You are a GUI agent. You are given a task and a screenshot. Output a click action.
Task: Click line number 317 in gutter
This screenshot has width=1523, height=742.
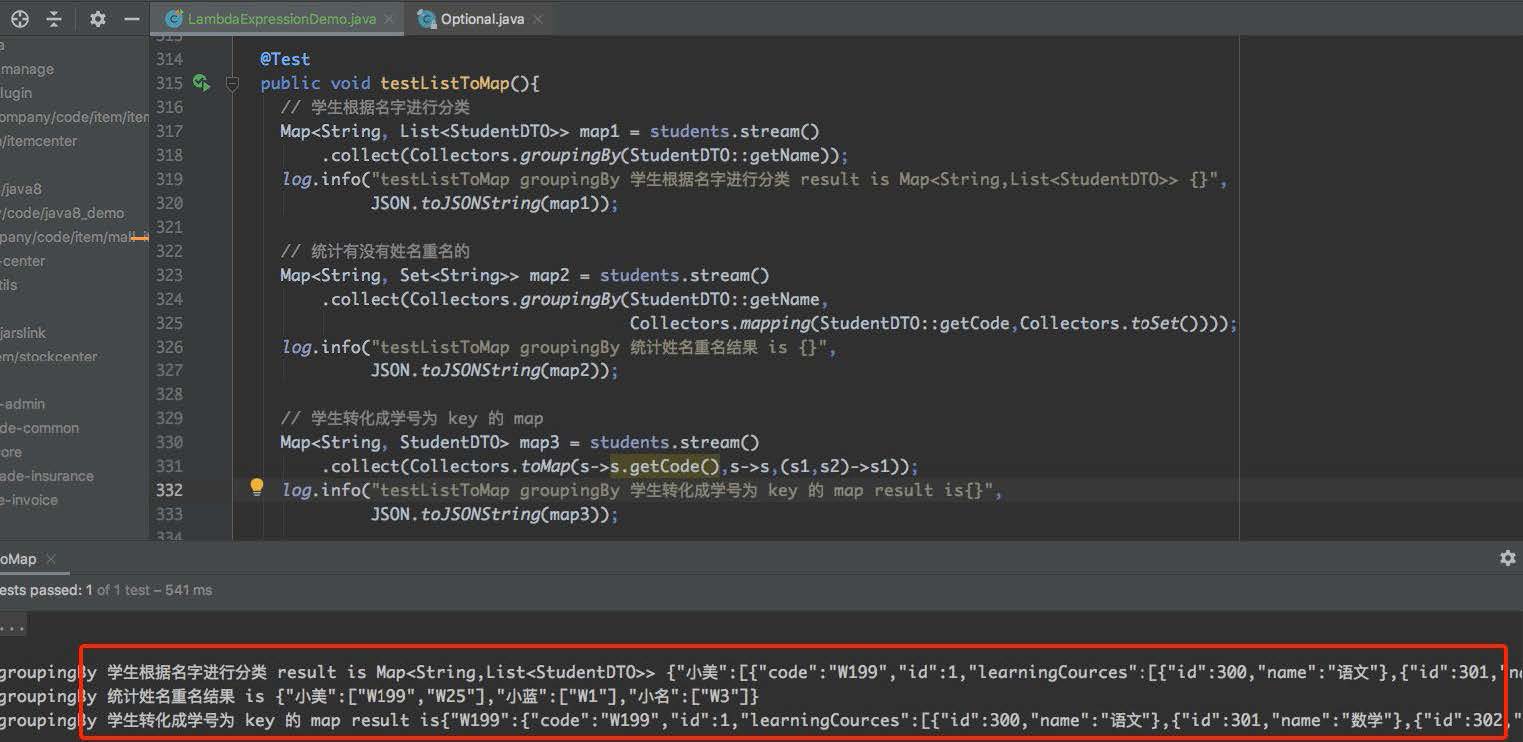[x=169, y=131]
